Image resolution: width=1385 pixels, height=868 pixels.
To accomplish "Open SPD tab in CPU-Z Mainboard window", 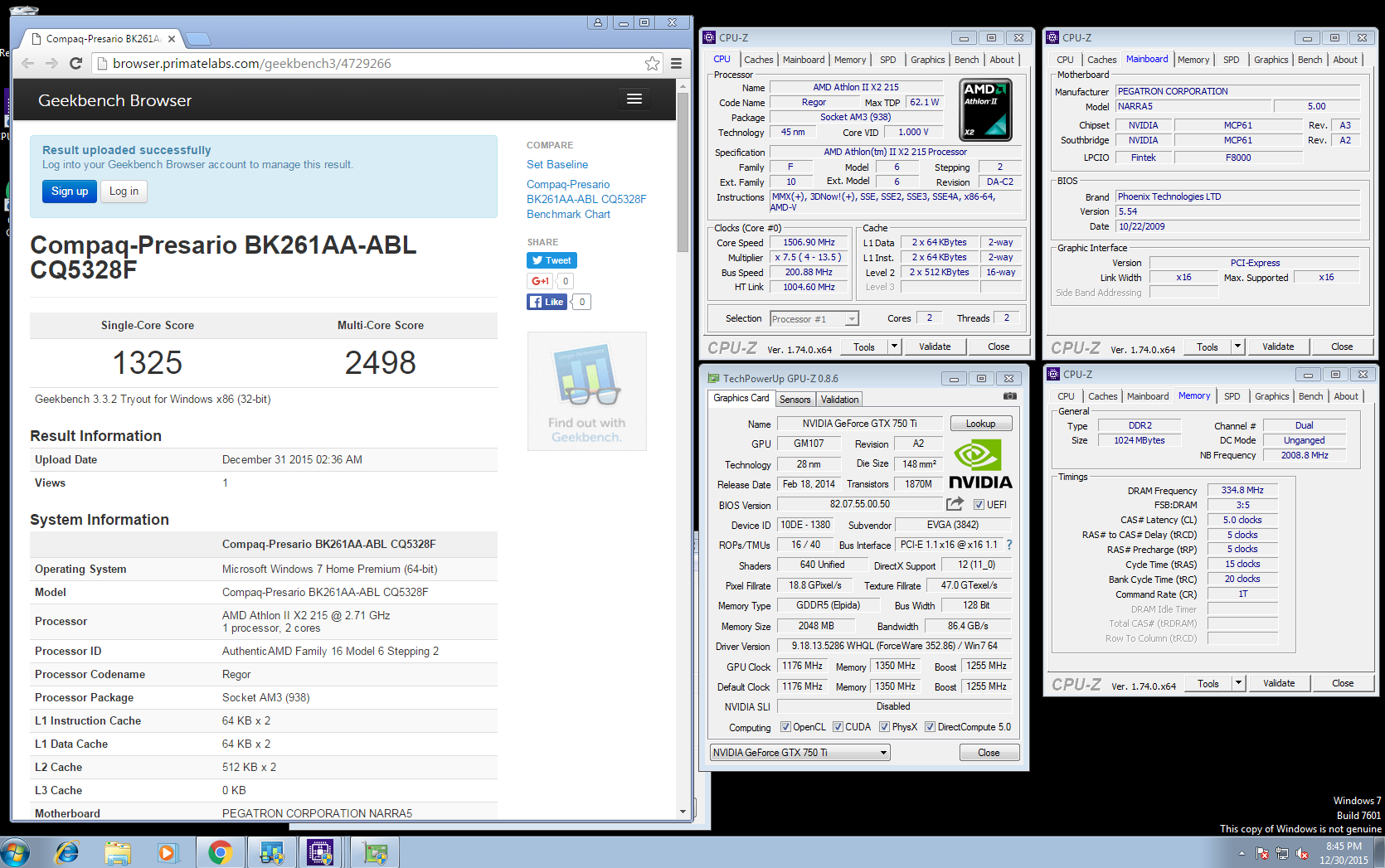I will point(1231,60).
